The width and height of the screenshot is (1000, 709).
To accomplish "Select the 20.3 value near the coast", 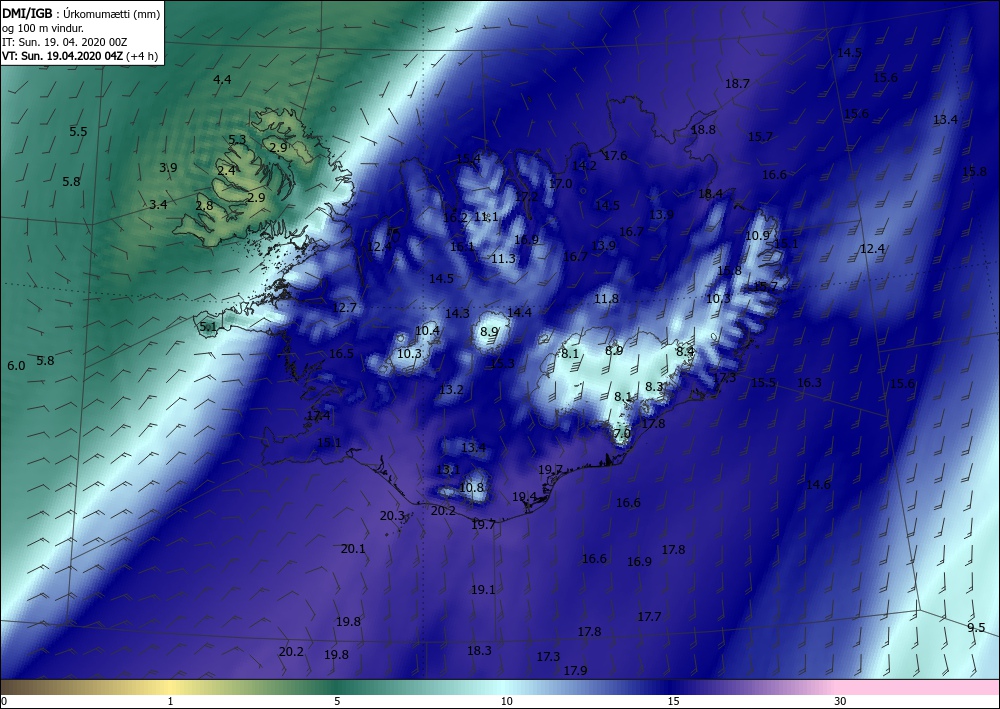I will [392, 516].
